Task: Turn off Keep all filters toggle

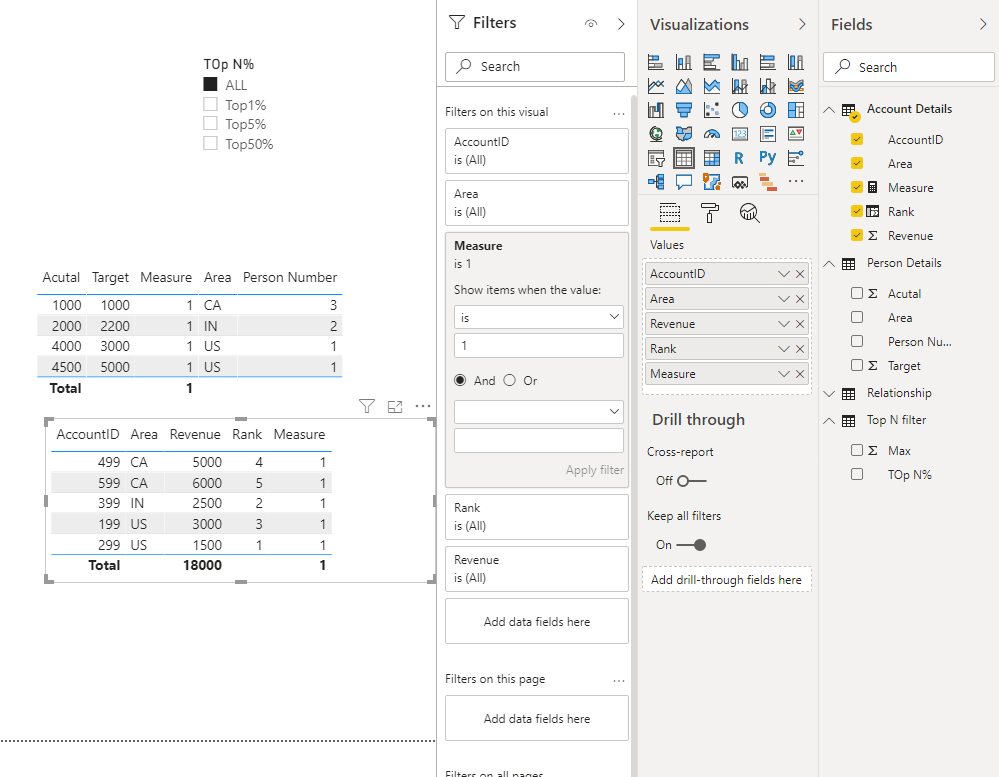Action: click(x=691, y=545)
